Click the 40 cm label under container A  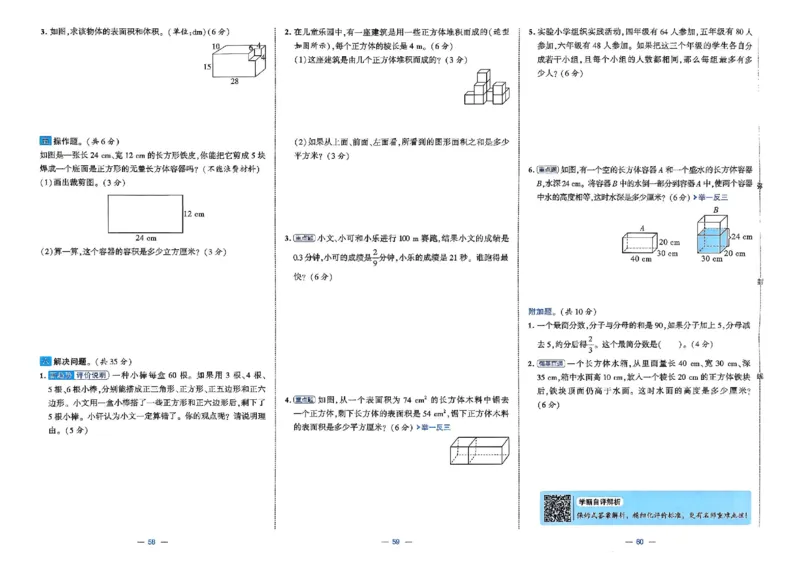[641, 259]
